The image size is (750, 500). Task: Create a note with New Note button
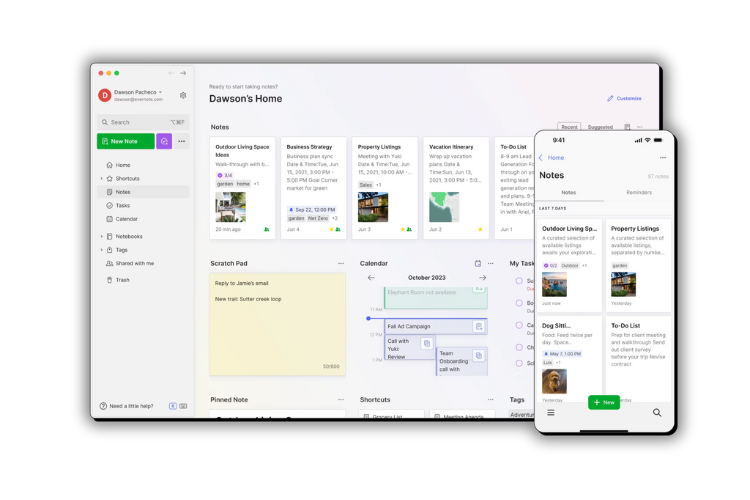(126, 141)
